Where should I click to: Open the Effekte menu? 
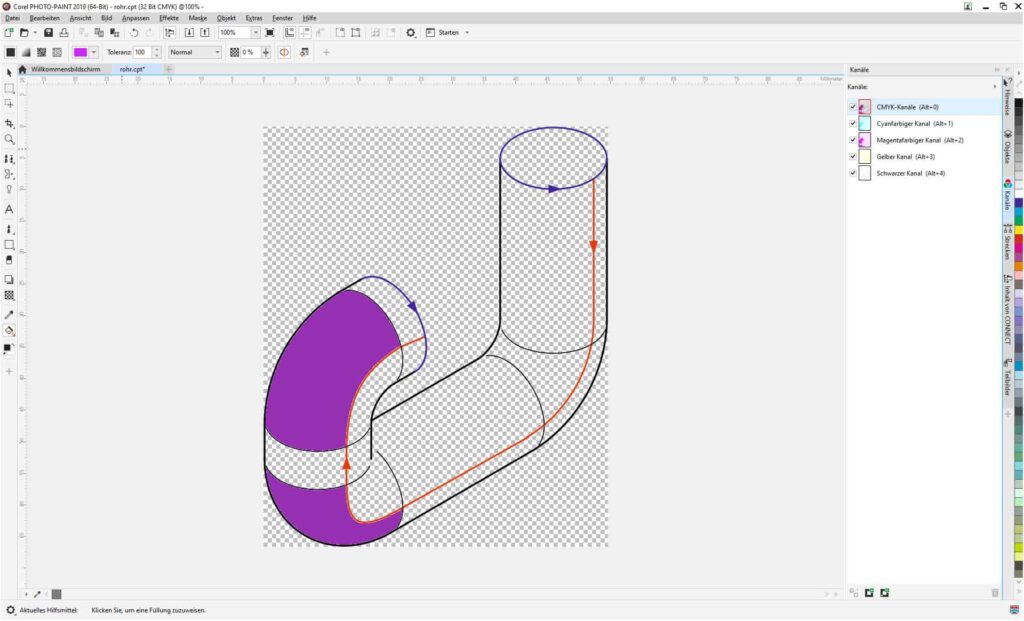click(169, 18)
